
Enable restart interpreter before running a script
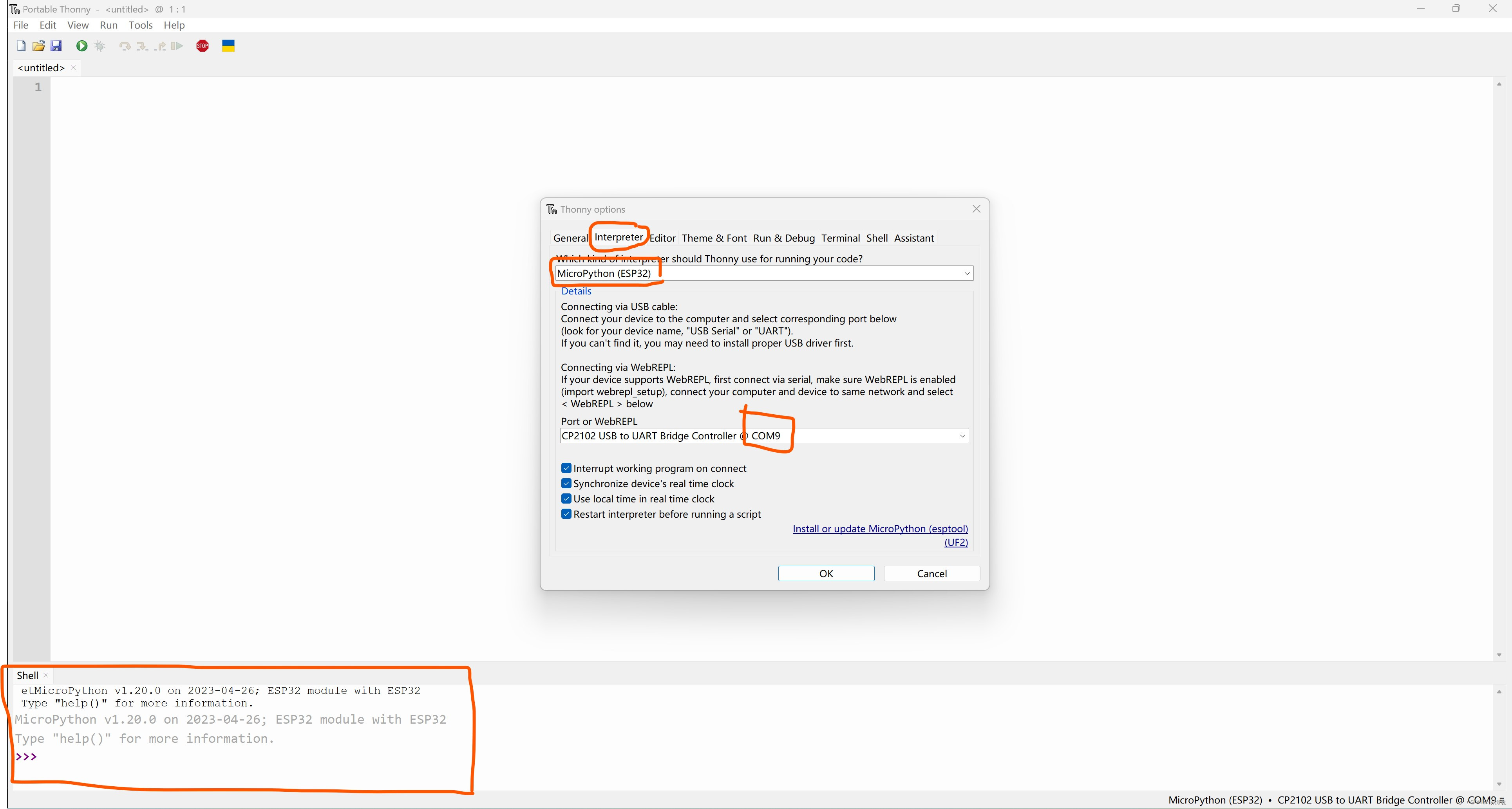click(x=565, y=514)
